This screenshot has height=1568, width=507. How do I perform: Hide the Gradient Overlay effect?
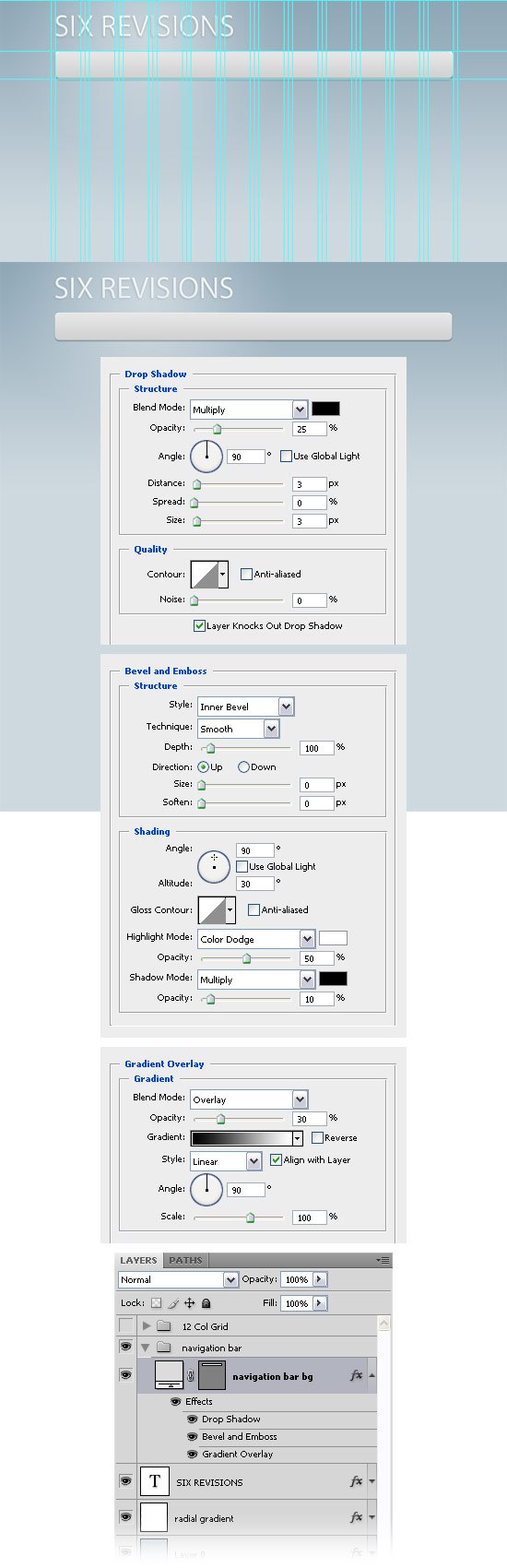coord(193,1454)
